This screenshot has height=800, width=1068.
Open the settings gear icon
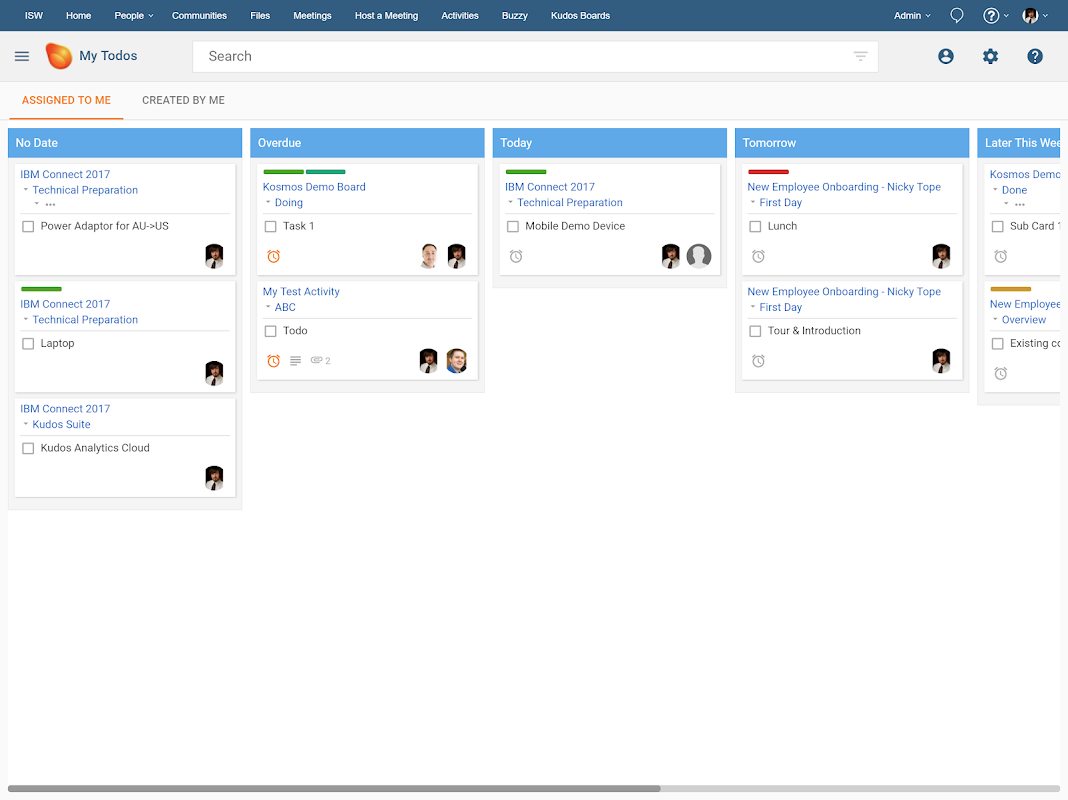(990, 57)
